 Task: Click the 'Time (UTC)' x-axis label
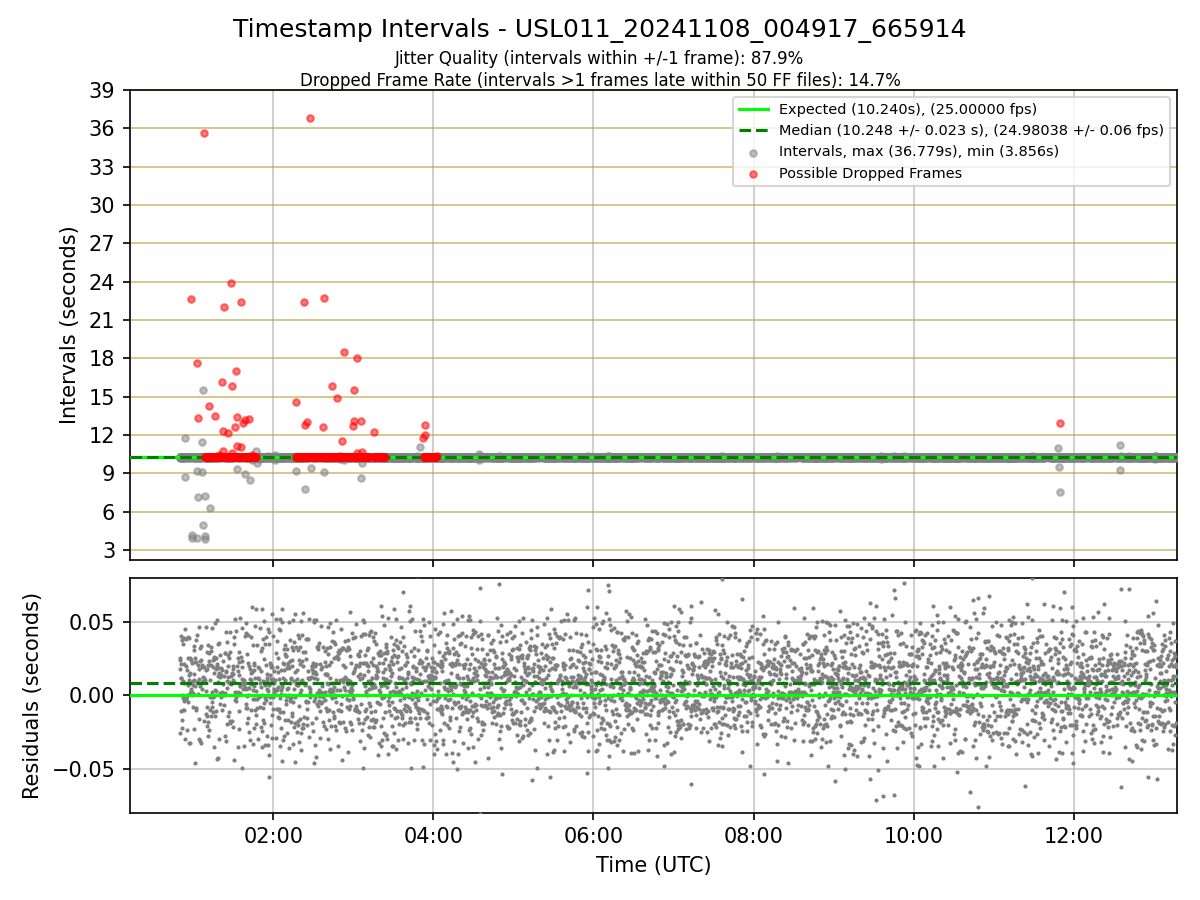653,865
